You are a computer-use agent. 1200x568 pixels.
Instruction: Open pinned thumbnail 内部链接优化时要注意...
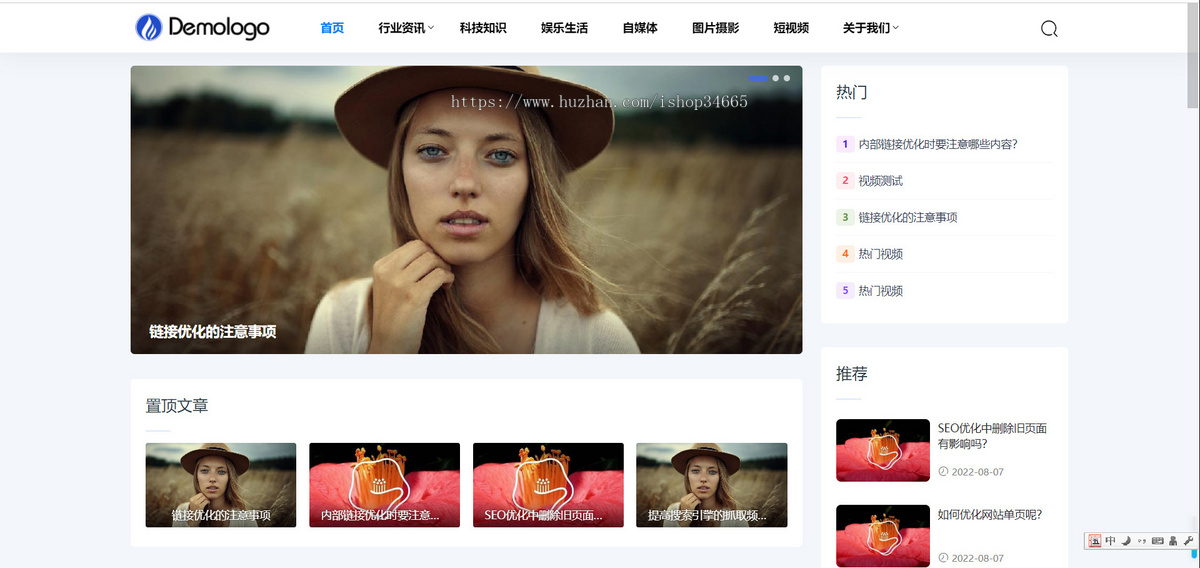click(x=384, y=485)
